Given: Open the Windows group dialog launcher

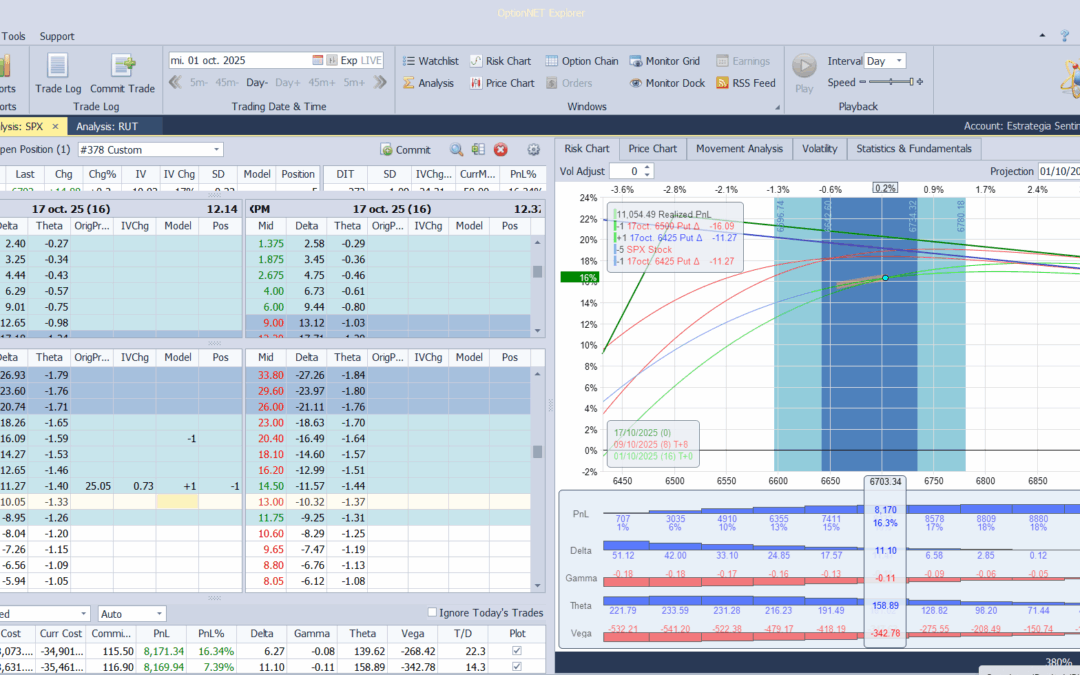Looking at the screenshot, I should (x=778, y=107).
